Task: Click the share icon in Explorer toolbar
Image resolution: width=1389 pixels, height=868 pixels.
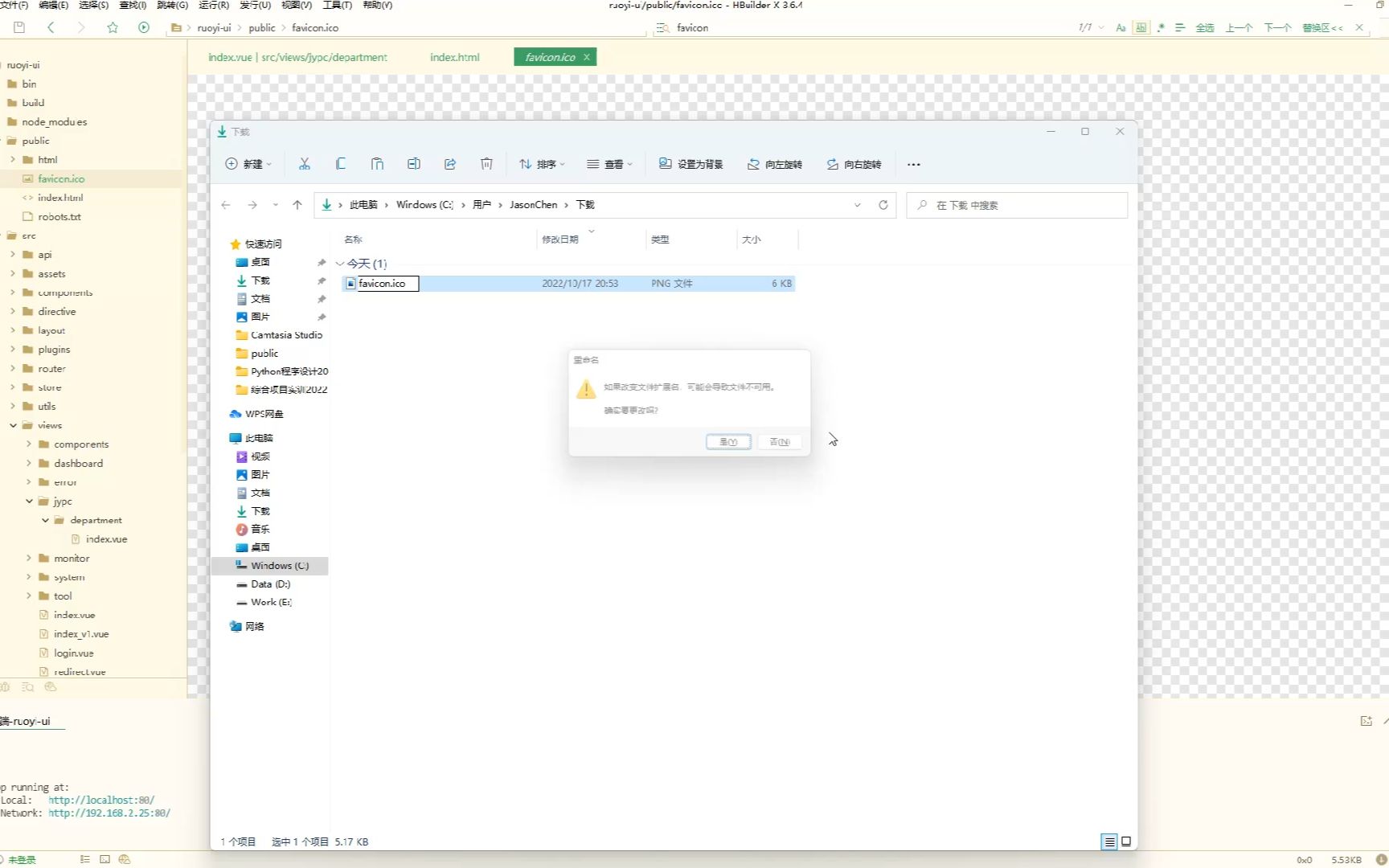Action: click(450, 164)
